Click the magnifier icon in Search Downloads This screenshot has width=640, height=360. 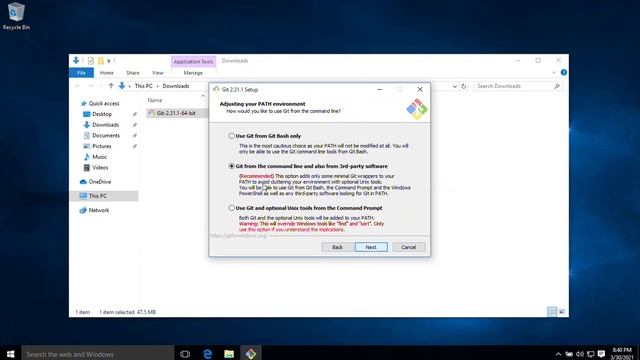pyautogui.click(x=557, y=86)
